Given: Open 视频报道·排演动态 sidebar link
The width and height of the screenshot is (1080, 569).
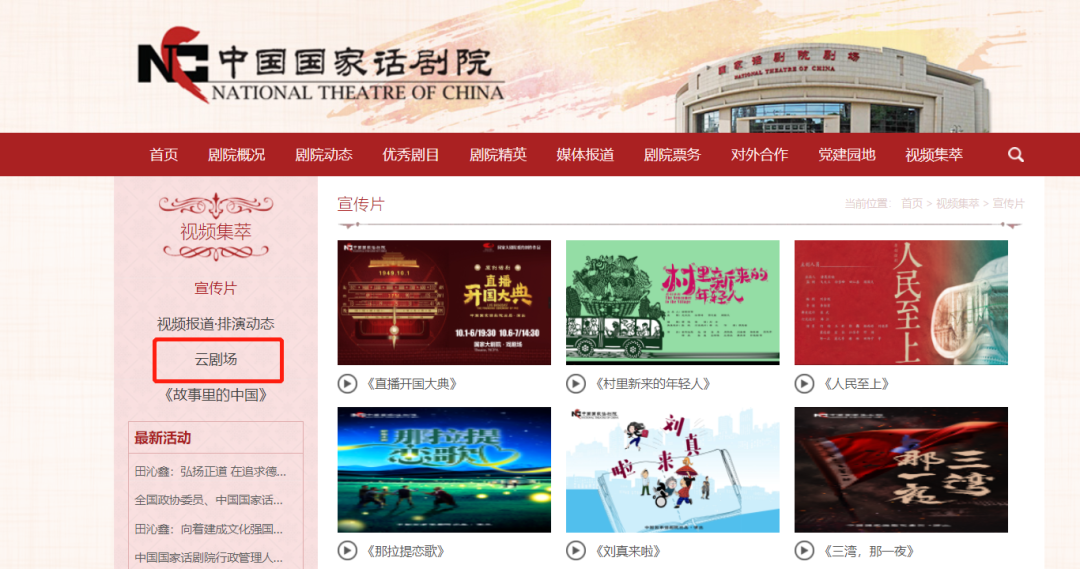Looking at the screenshot, I should [216, 324].
